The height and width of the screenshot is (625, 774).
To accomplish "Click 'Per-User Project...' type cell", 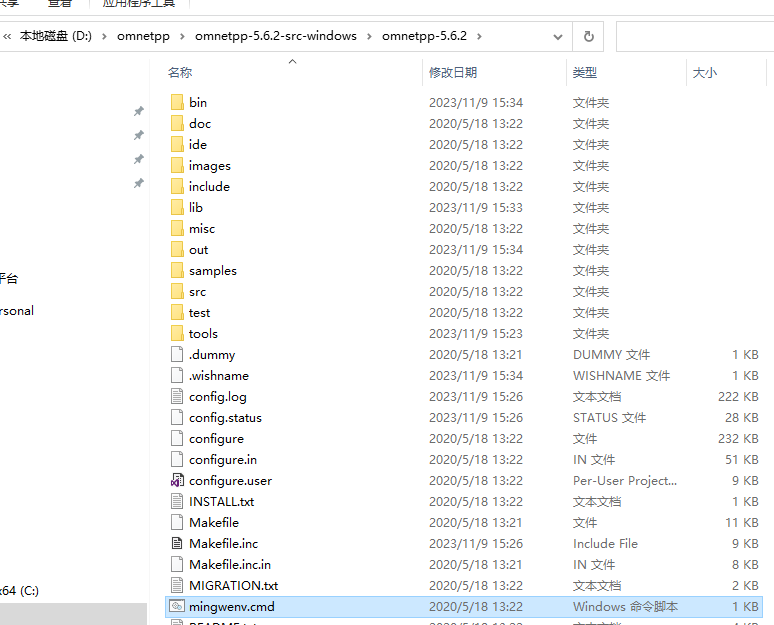I will [x=624, y=480].
